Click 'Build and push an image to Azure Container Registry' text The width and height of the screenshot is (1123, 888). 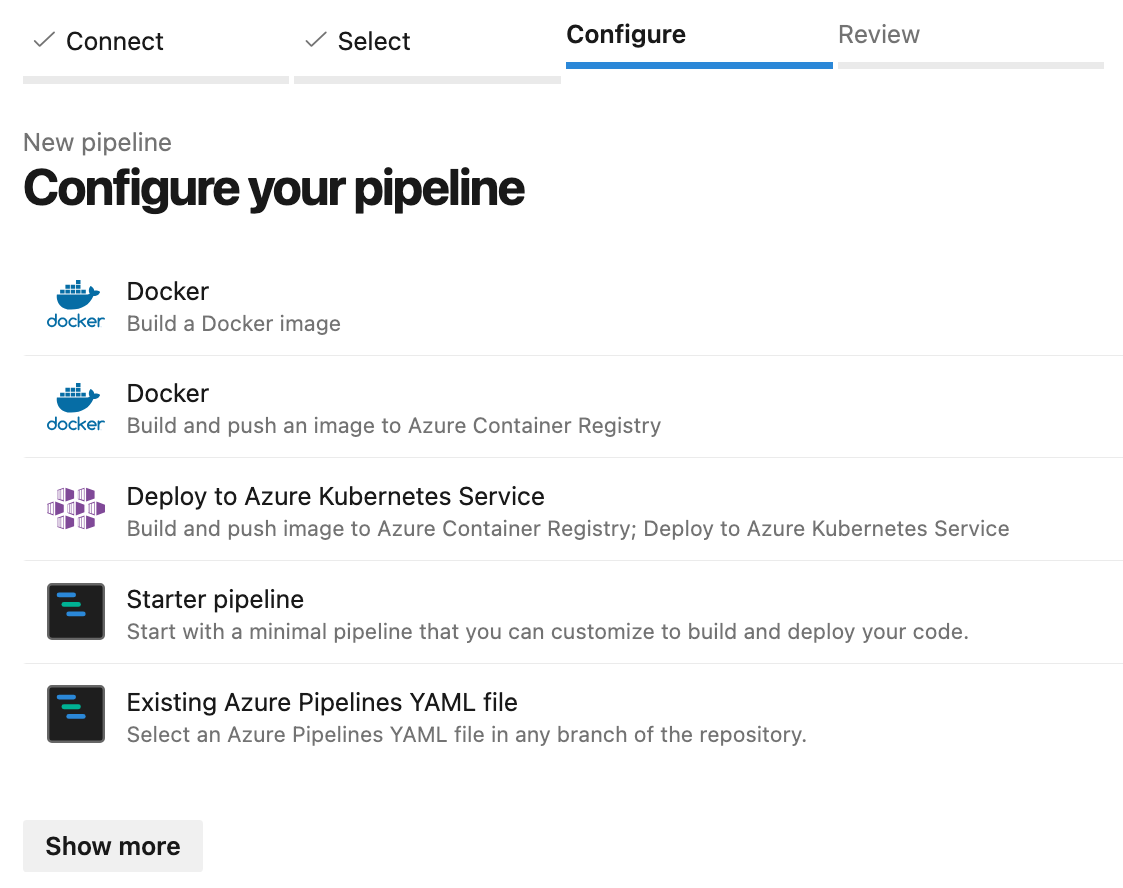(x=394, y=425)
